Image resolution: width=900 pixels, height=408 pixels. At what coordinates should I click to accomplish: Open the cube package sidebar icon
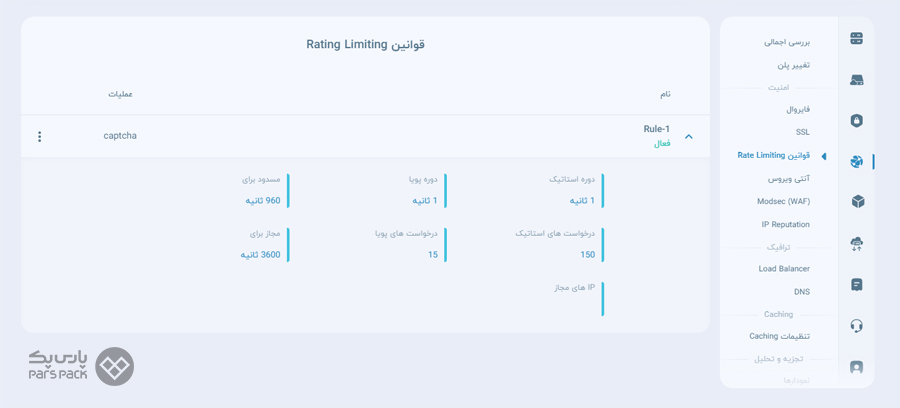coord(858,202)
